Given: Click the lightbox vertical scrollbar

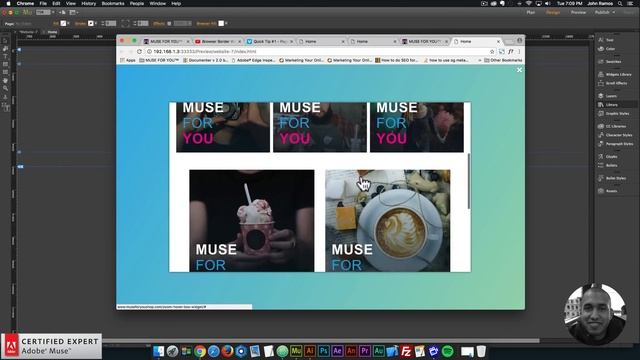Looking at the screenshot, I should click(x=469, y=181).
